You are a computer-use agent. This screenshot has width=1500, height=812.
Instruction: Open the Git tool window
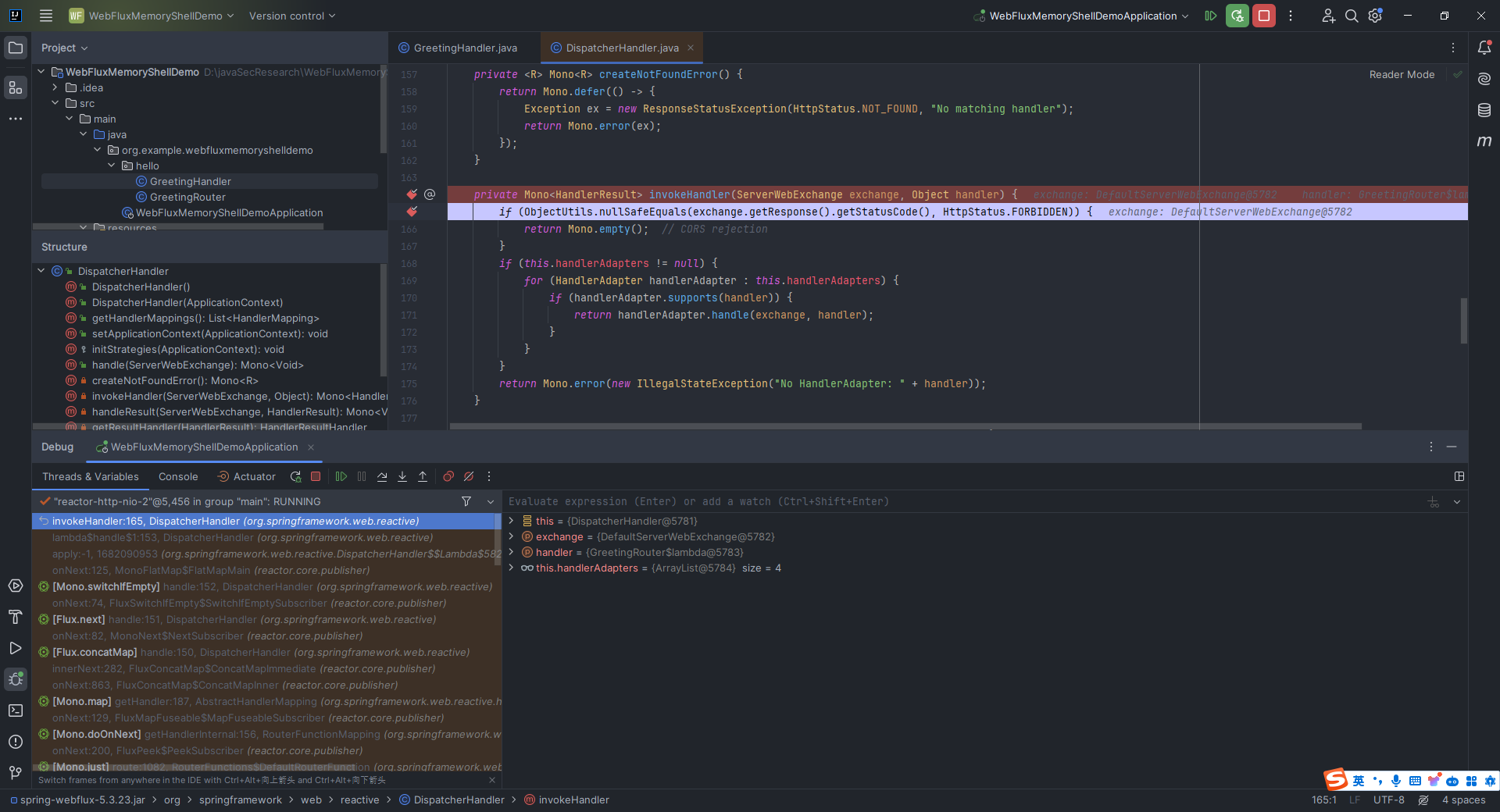click(x=16, y=773)
